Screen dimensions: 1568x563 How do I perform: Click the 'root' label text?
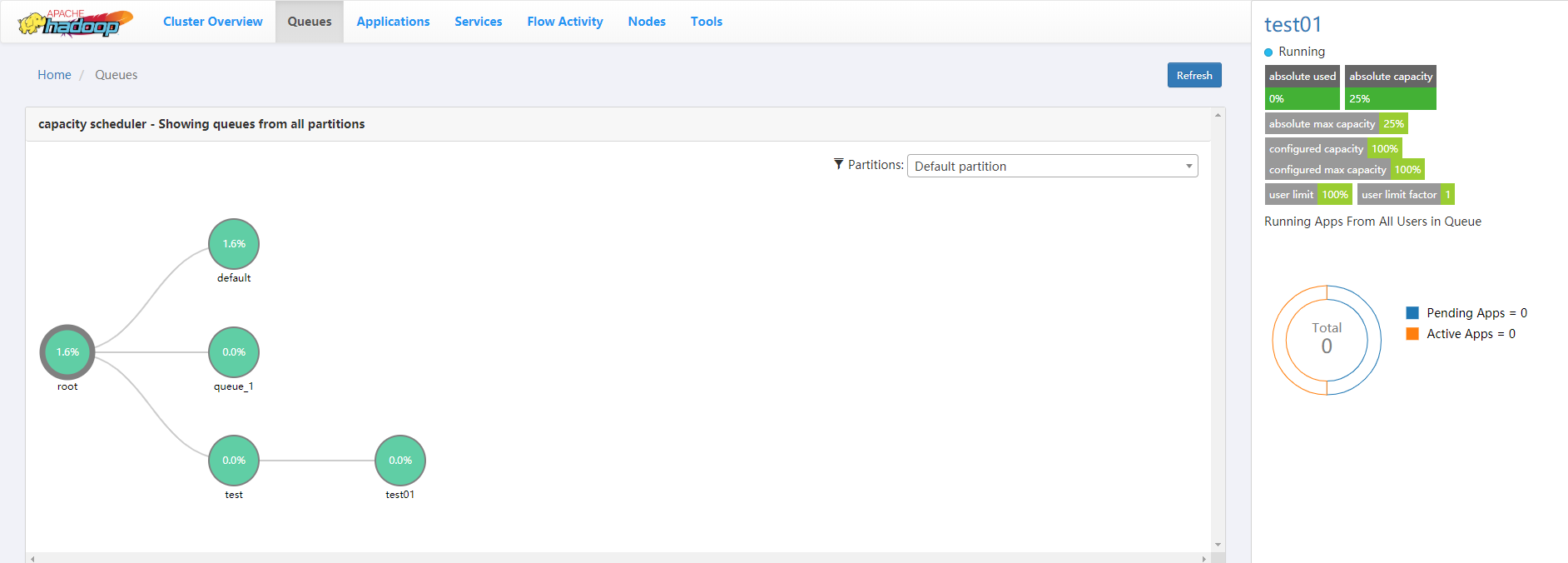[x=67, y=386]
